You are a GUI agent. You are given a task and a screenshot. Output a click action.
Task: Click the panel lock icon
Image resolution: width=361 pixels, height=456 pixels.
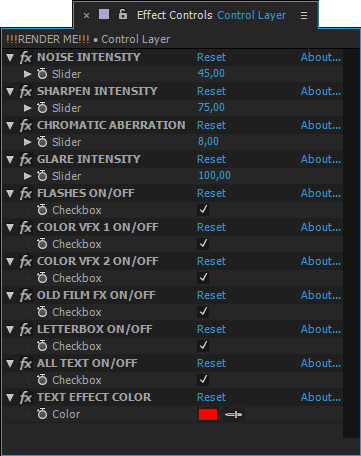pos(123,14)
